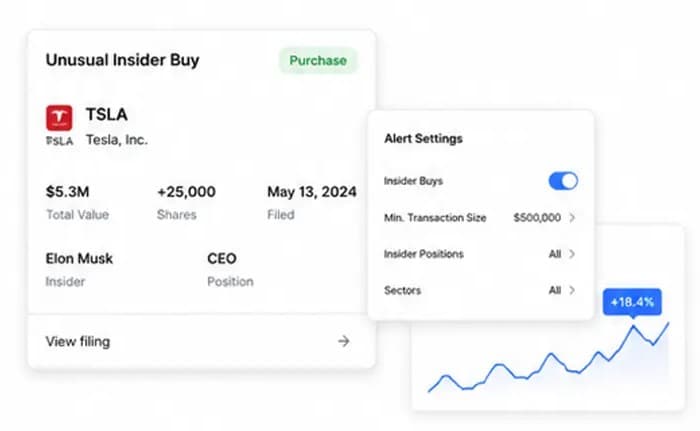This screenshot has width=700, height=431.
Task: Click the TSLA ticker heading
Action: tap(107, 114)
